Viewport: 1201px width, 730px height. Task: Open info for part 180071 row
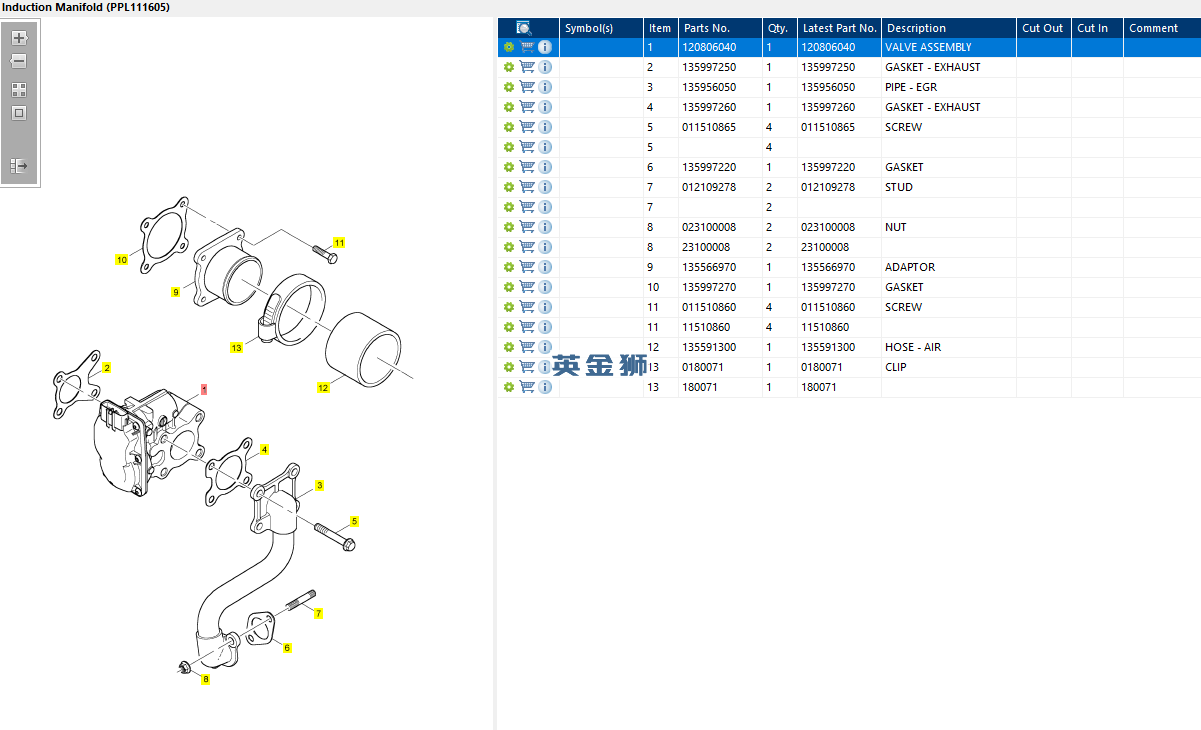545,387
